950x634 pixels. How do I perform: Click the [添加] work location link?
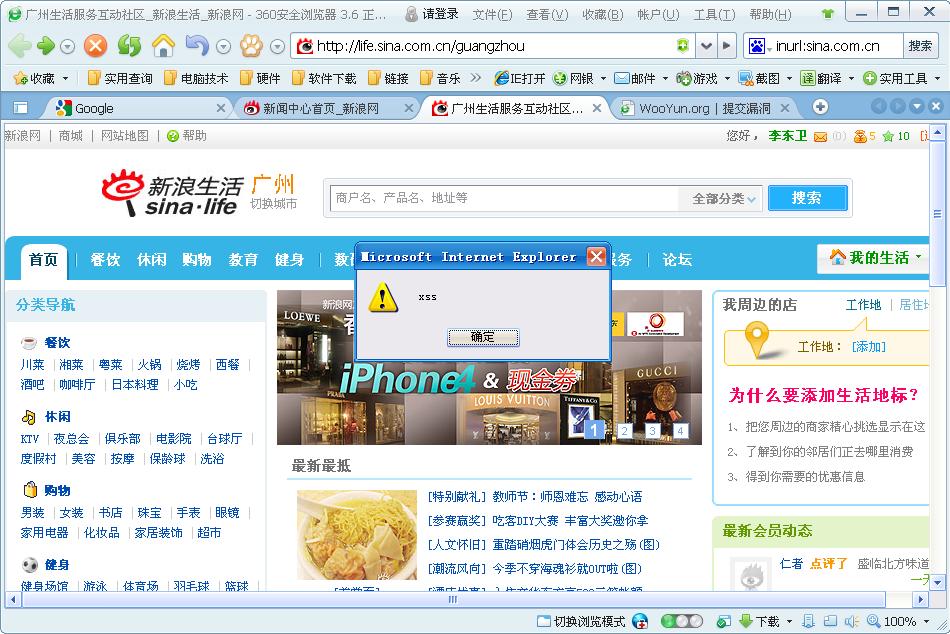[868, 347]
